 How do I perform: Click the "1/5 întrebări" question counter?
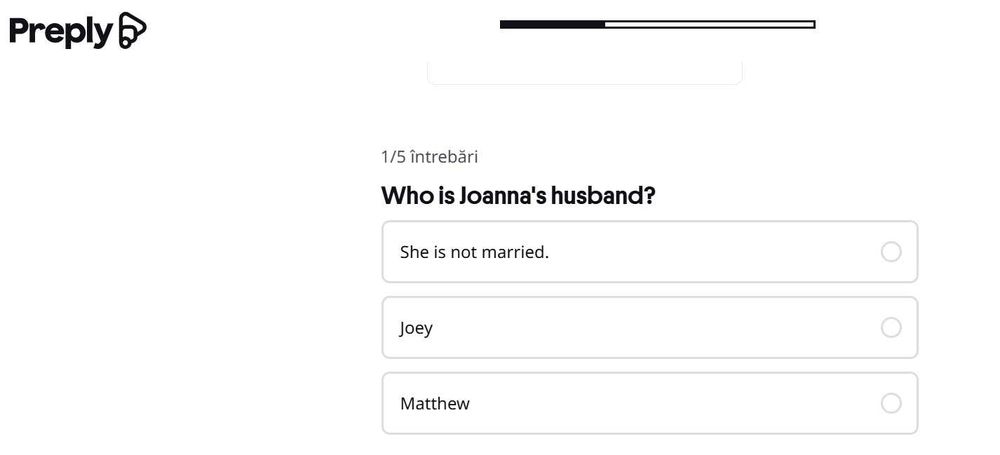pyautogui.click(x=429, y=157)
